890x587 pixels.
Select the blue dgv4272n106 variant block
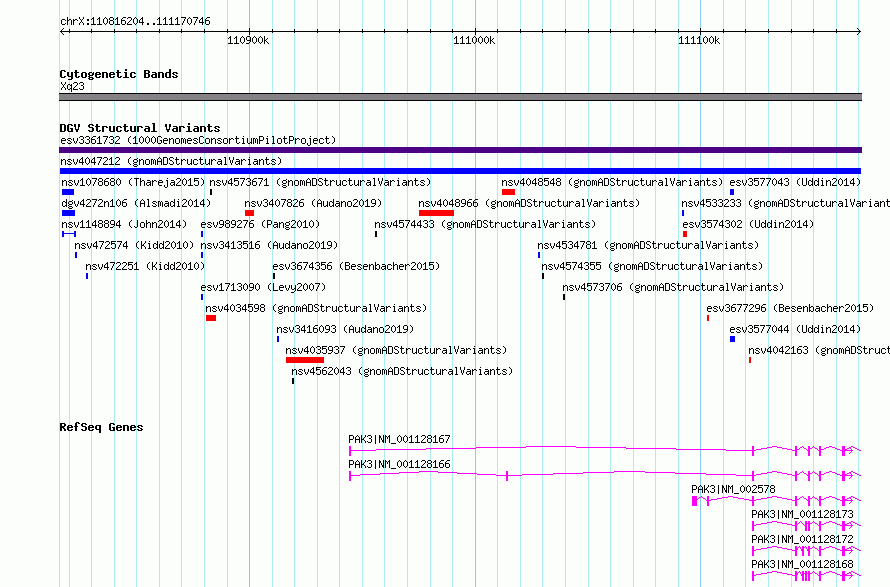click(68, 213)
